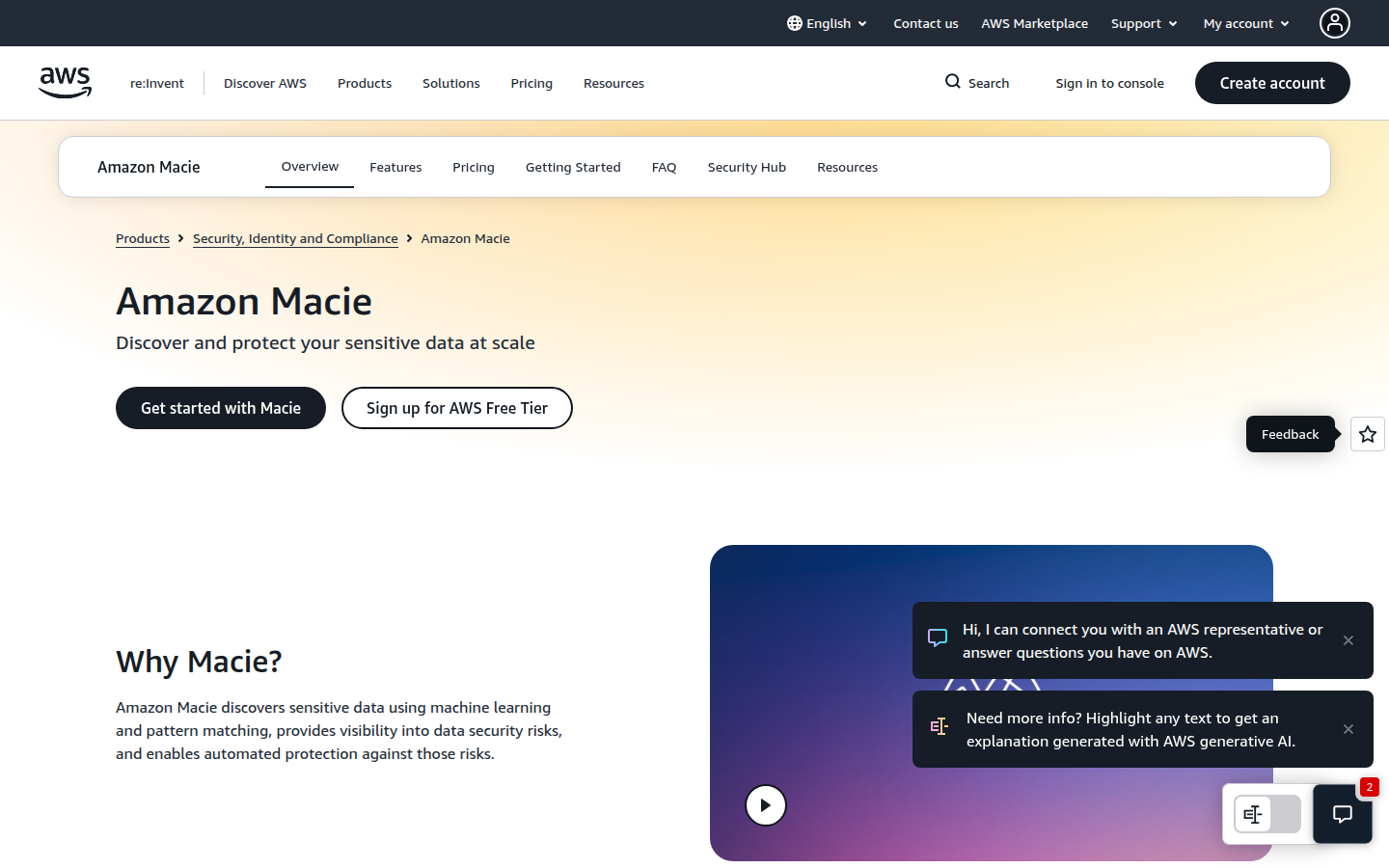Click Amazon Macie breadcrumb text
This screenshot has width=1389, height=868.
(x=466, y=238)
